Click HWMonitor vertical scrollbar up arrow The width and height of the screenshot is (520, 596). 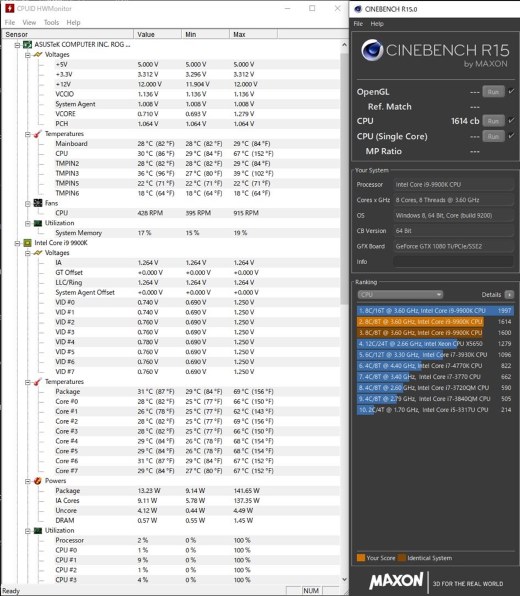tap(344, 45)
